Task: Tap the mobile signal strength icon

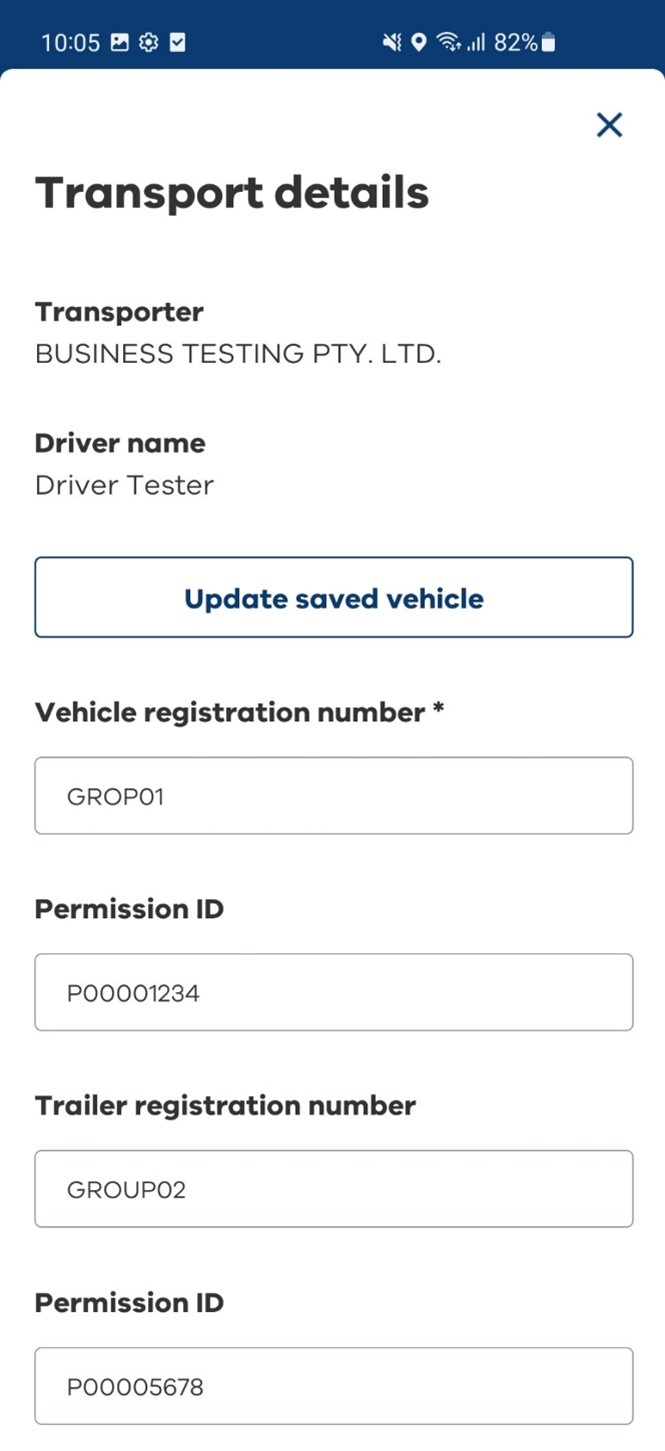Action: [x=476, y=42]
